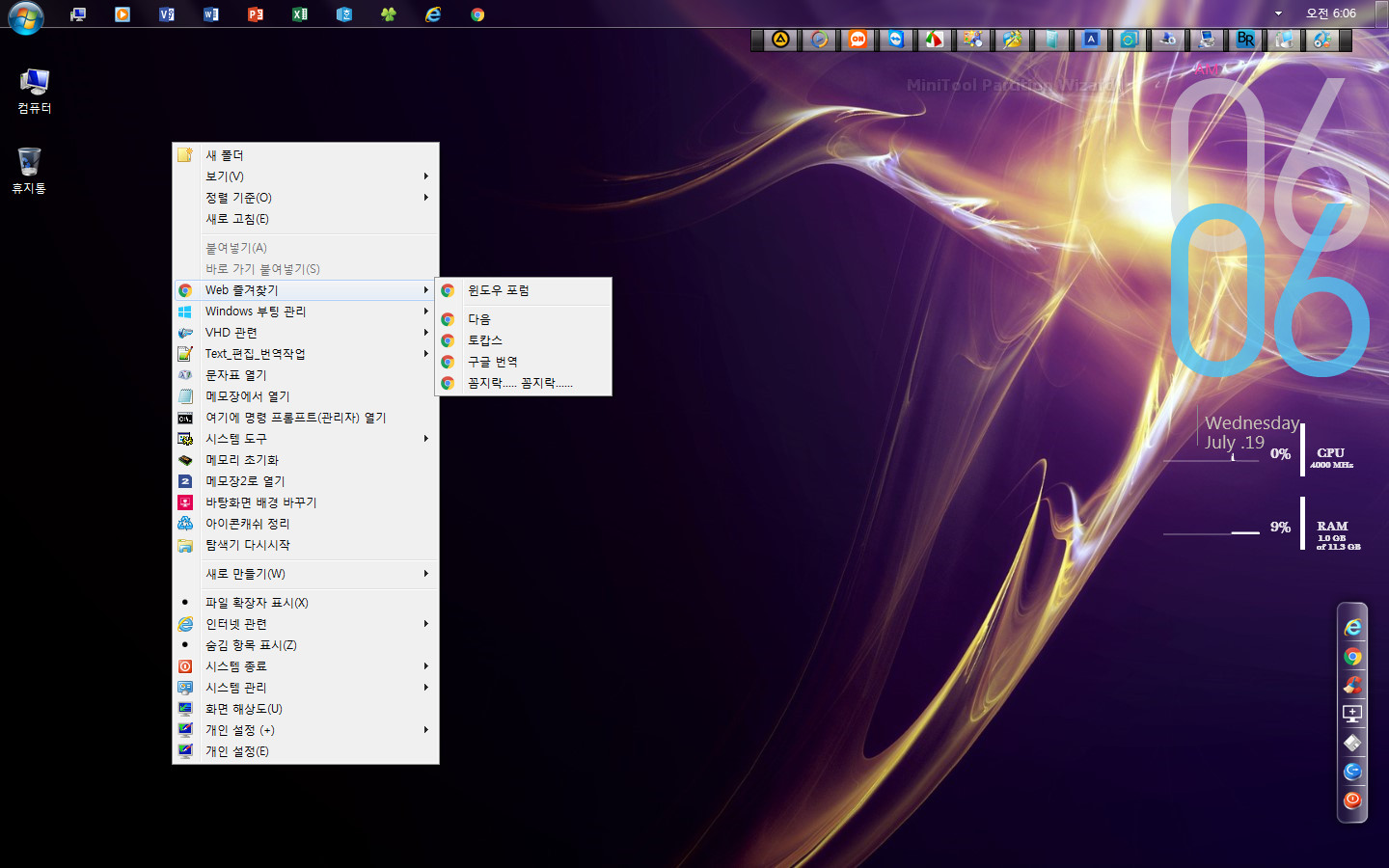Viewport: 1389px width, 868px height.
Task: Click the orange ON launcher icon
Action: 858,40
